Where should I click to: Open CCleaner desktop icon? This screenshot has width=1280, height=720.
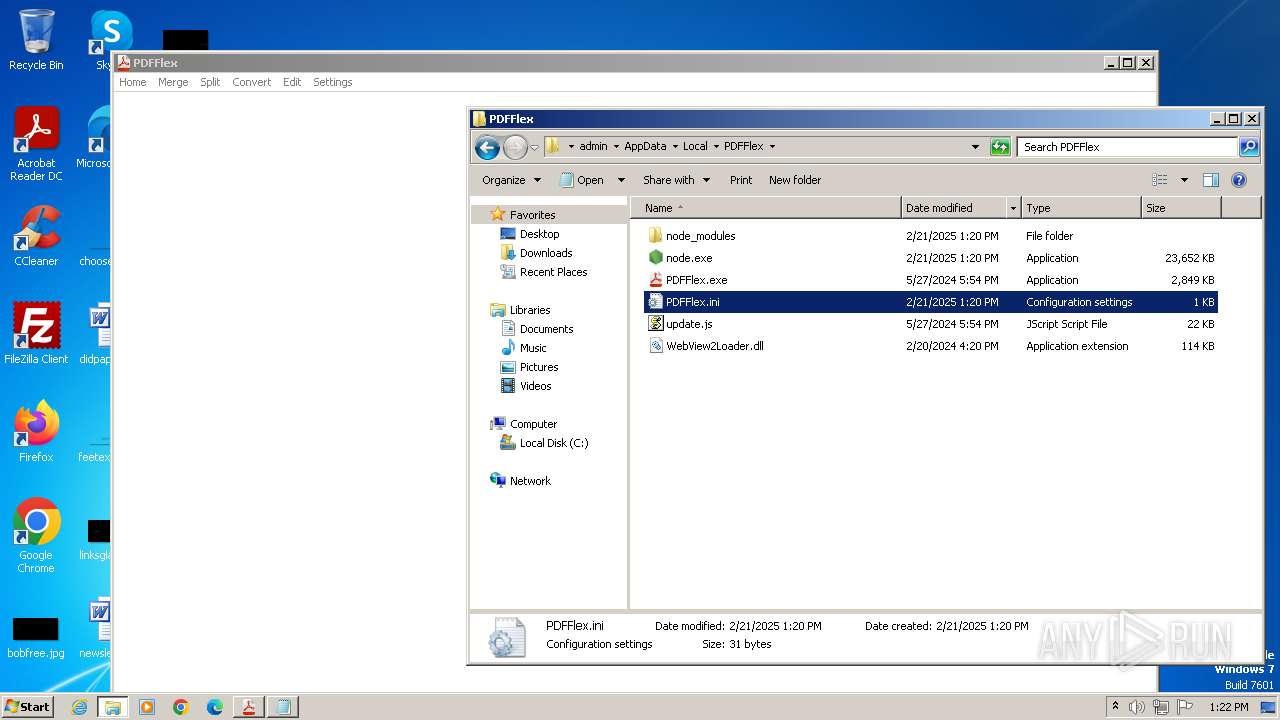pos(36,236)
